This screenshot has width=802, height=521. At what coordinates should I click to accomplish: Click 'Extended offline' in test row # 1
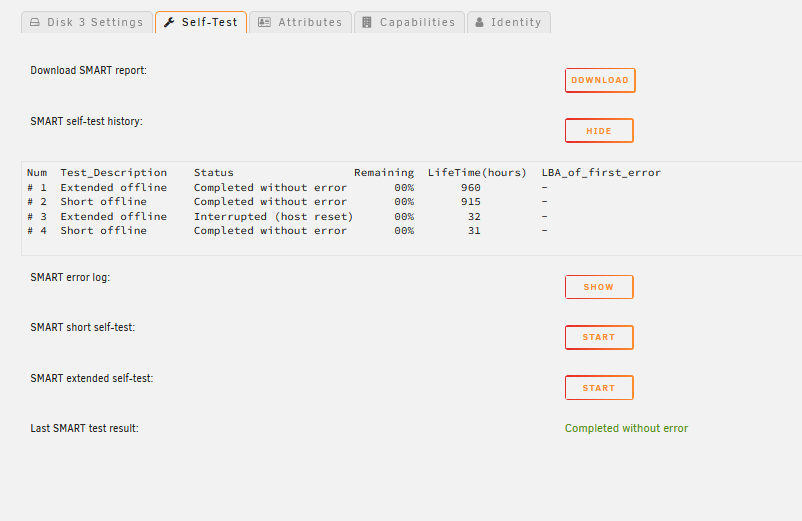click(x=114, y=188)
